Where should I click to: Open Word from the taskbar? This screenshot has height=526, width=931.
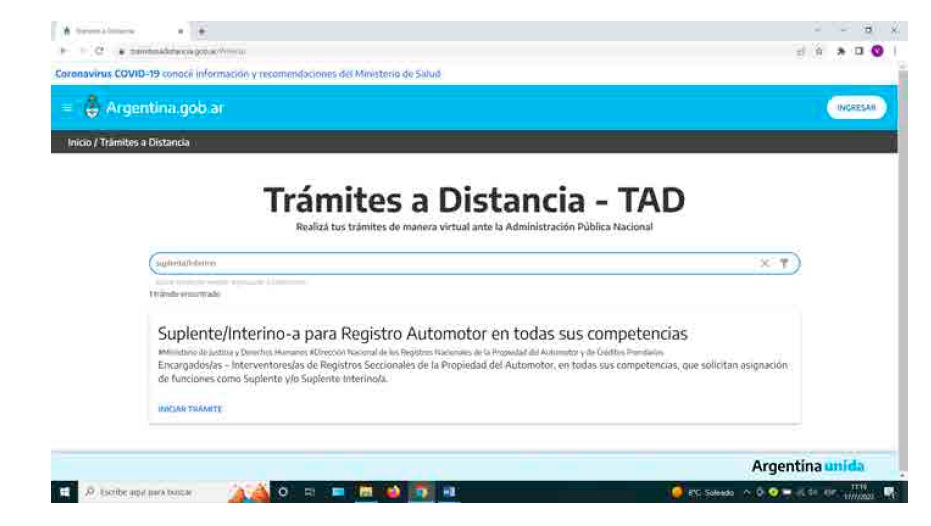coord(449,492)
